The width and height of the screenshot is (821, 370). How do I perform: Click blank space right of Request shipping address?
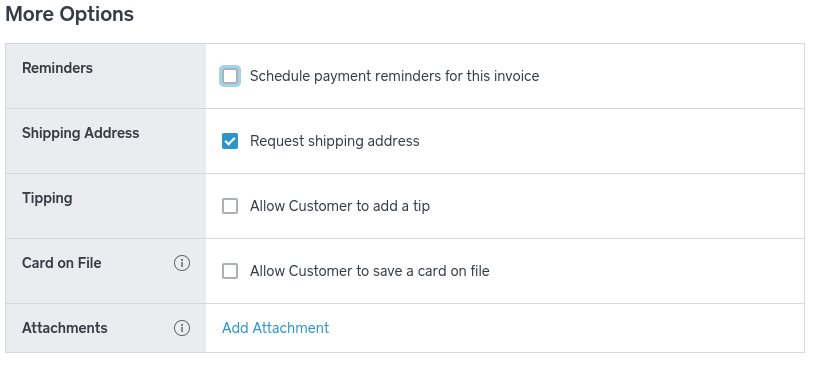point(610,141)
